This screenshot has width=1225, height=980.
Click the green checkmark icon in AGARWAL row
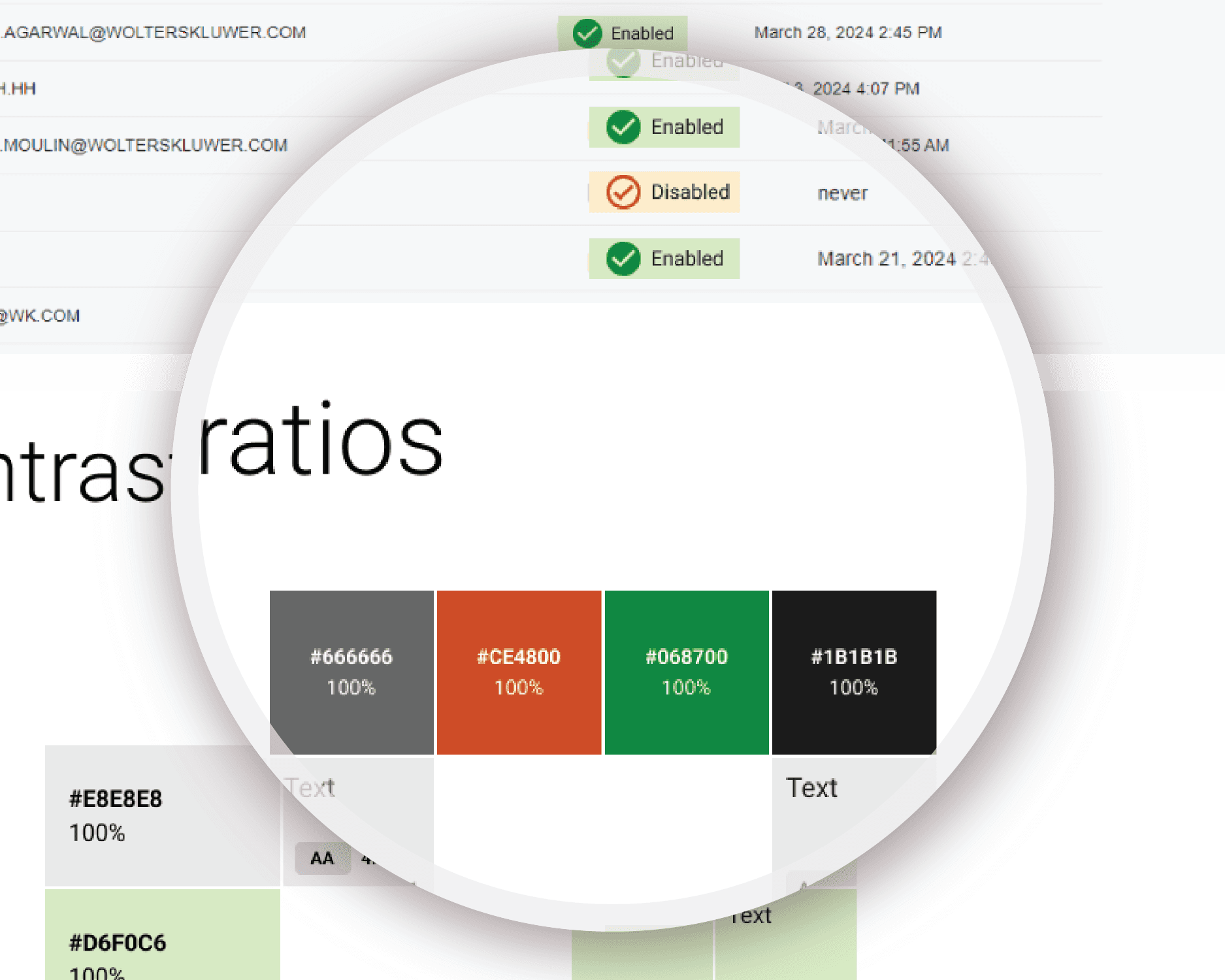point(587,33)
